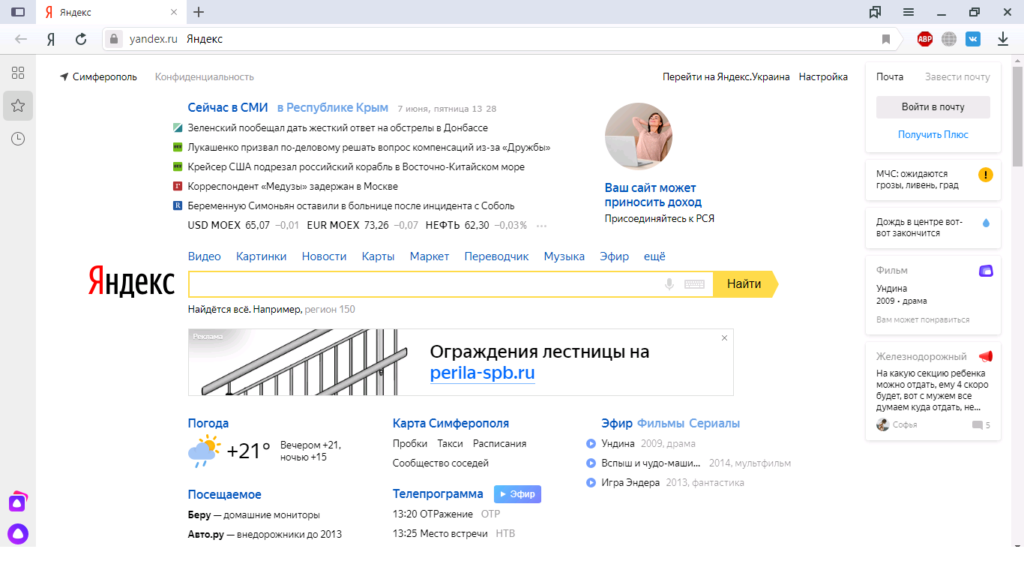Go back to the previous page

coord(21,39)
